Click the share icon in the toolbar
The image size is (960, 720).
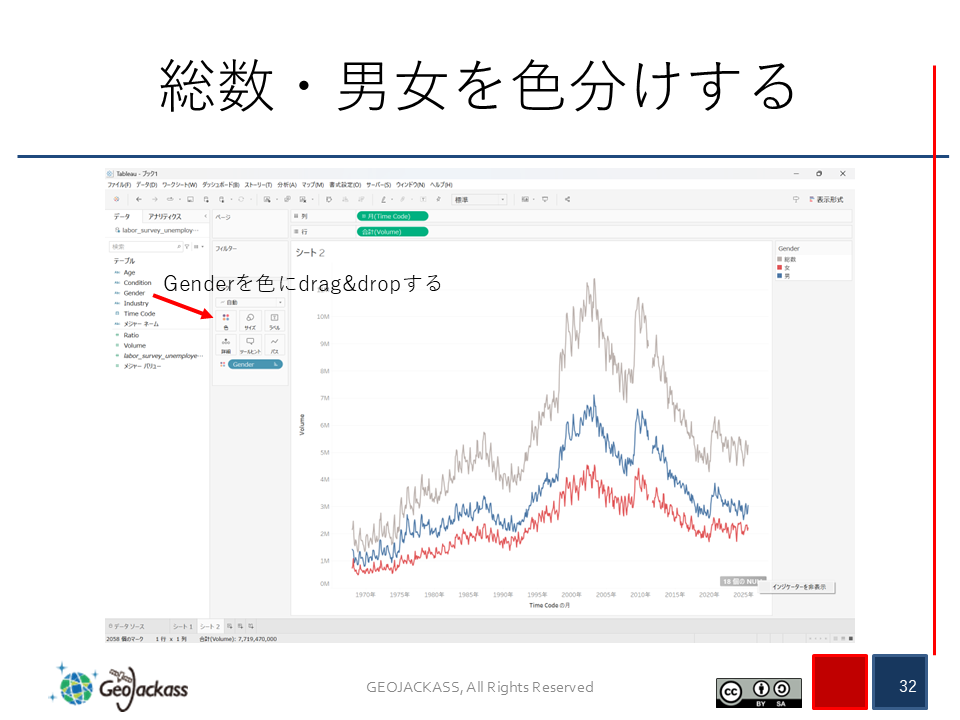click(568, 199)
